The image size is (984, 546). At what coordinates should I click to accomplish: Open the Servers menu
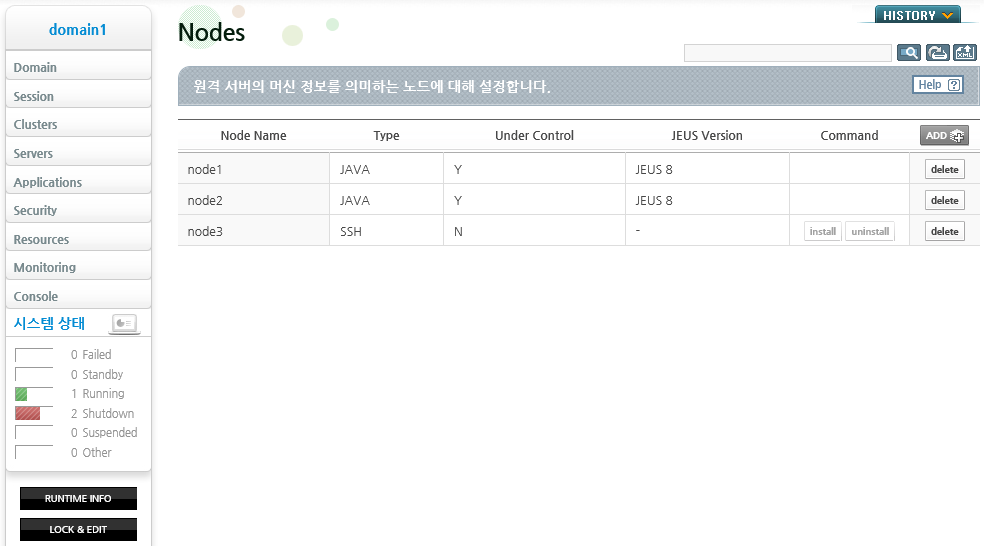(x=78, y=153)
